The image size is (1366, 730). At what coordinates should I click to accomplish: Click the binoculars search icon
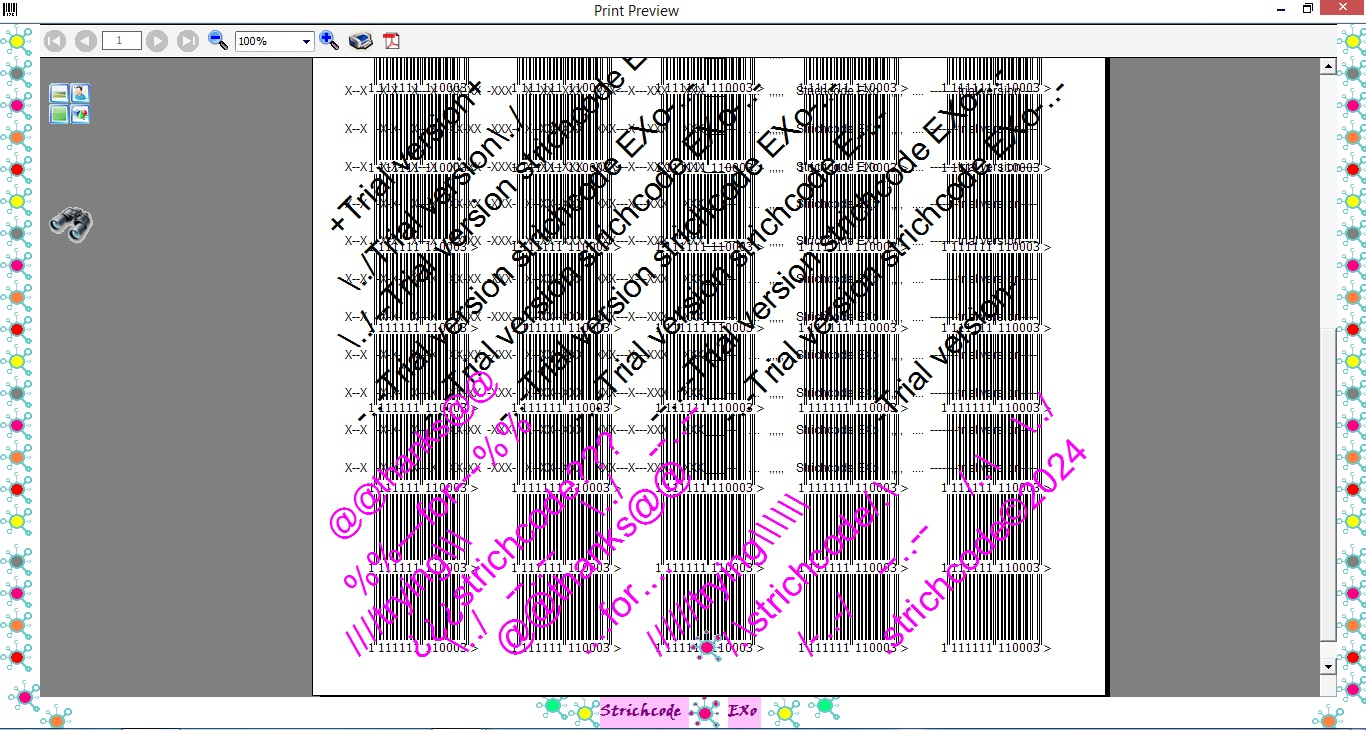(x=71, y=225)
